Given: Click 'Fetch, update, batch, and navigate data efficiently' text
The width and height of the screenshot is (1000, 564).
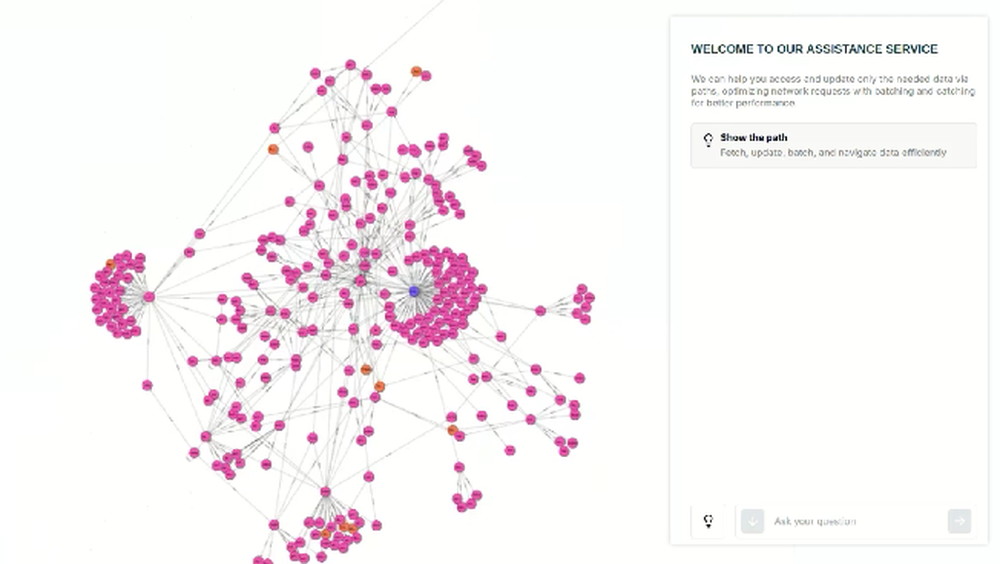Looking at the screenshot, I should coord(833,152).
